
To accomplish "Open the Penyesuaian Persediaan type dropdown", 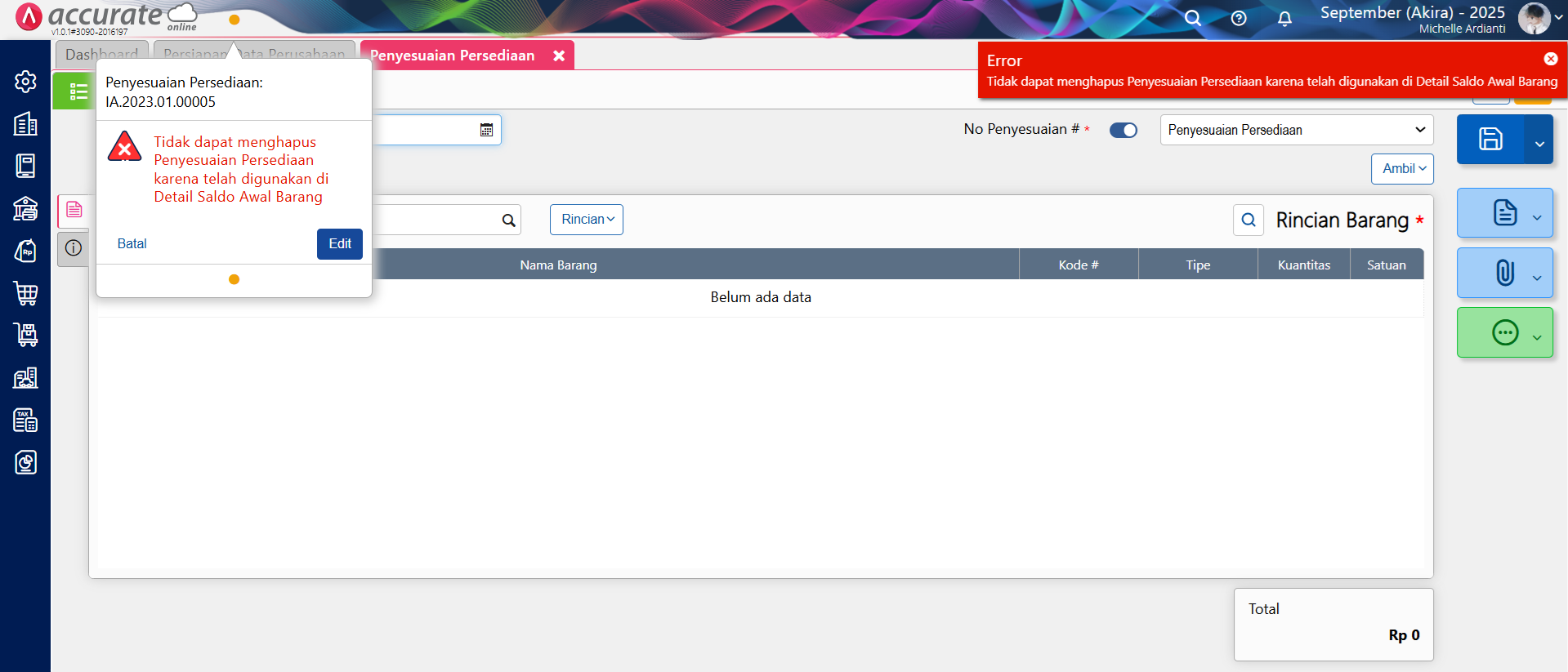I will 1296,130.
